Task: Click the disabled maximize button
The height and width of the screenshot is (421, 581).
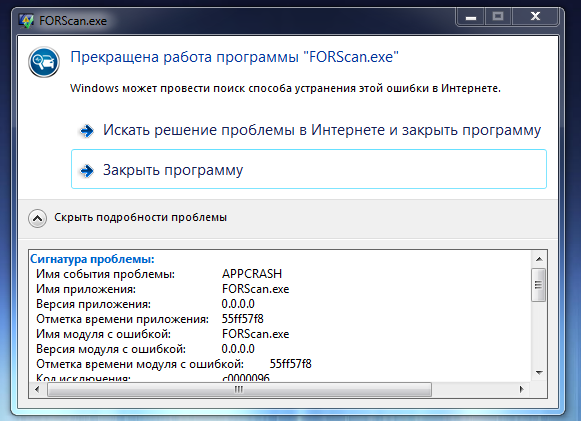Action: tap(498, 17)
